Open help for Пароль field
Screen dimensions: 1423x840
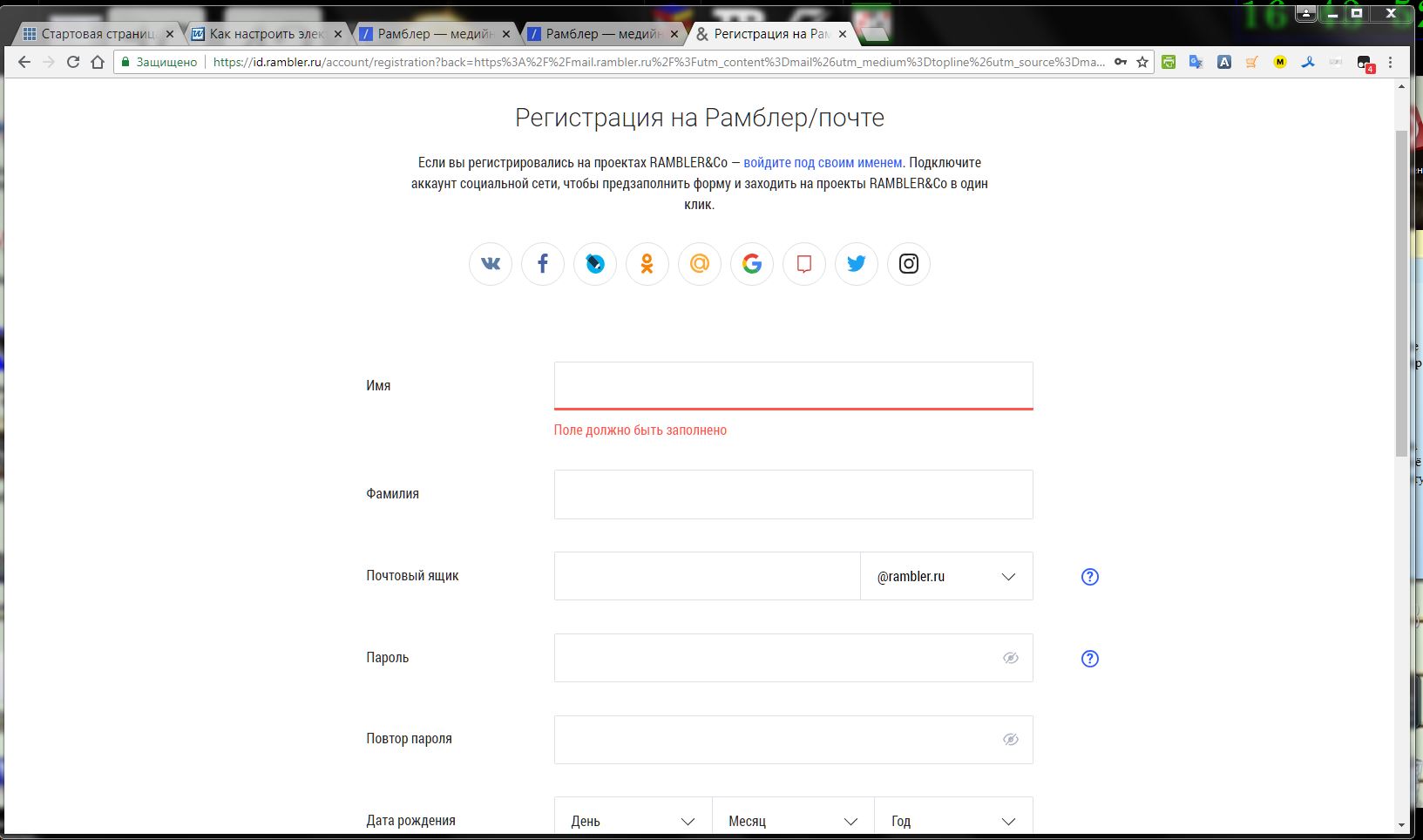point(1090,659)
